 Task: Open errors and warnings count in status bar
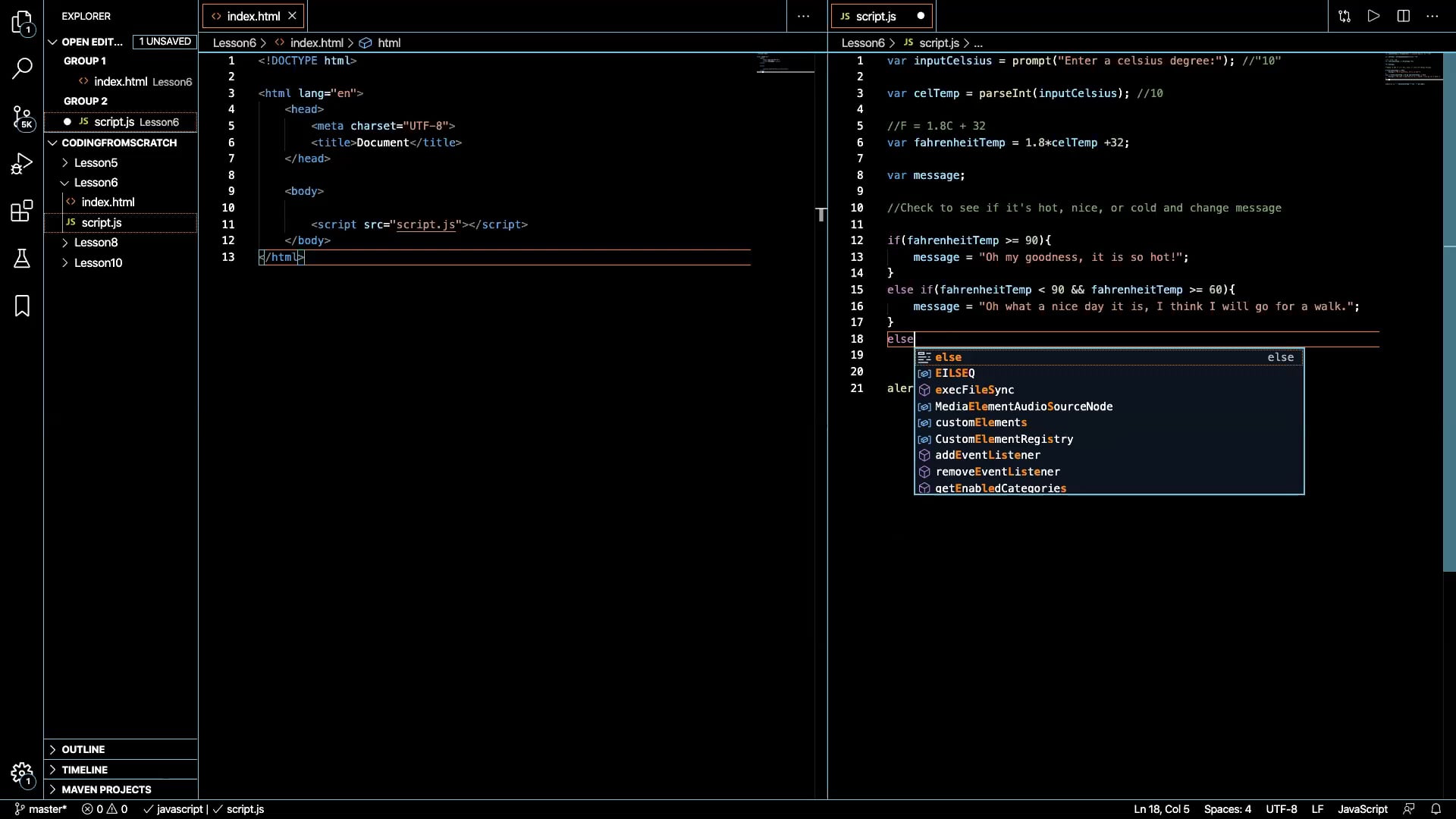point(105,809)
